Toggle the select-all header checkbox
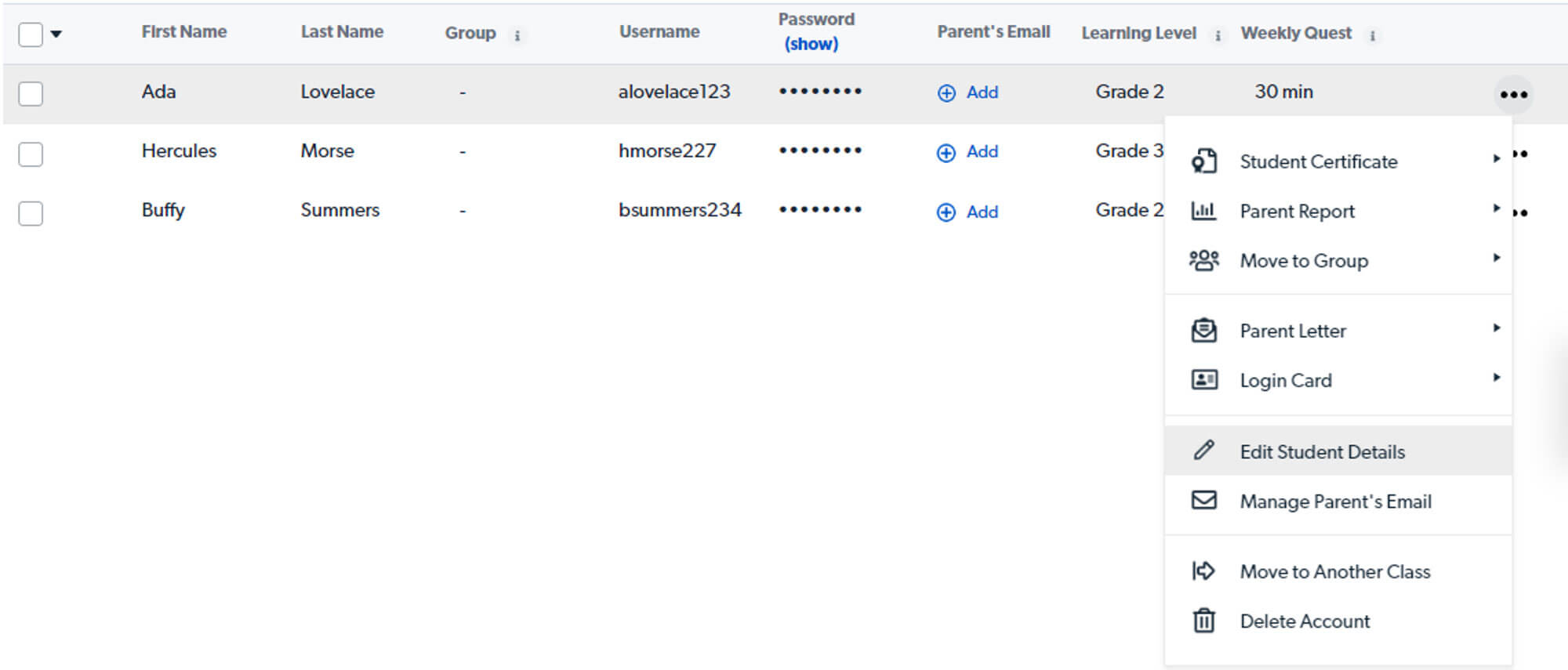1568x670 pixels. [31, 34]
